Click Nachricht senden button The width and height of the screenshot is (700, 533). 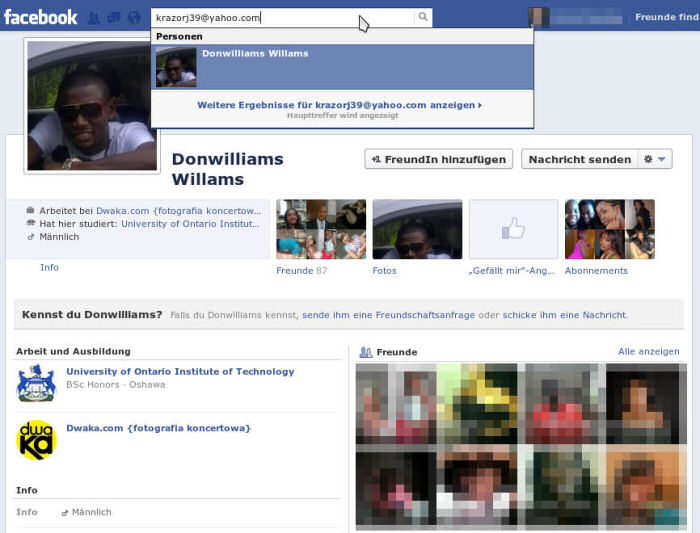pyautogui.click(x=579, y=159)
